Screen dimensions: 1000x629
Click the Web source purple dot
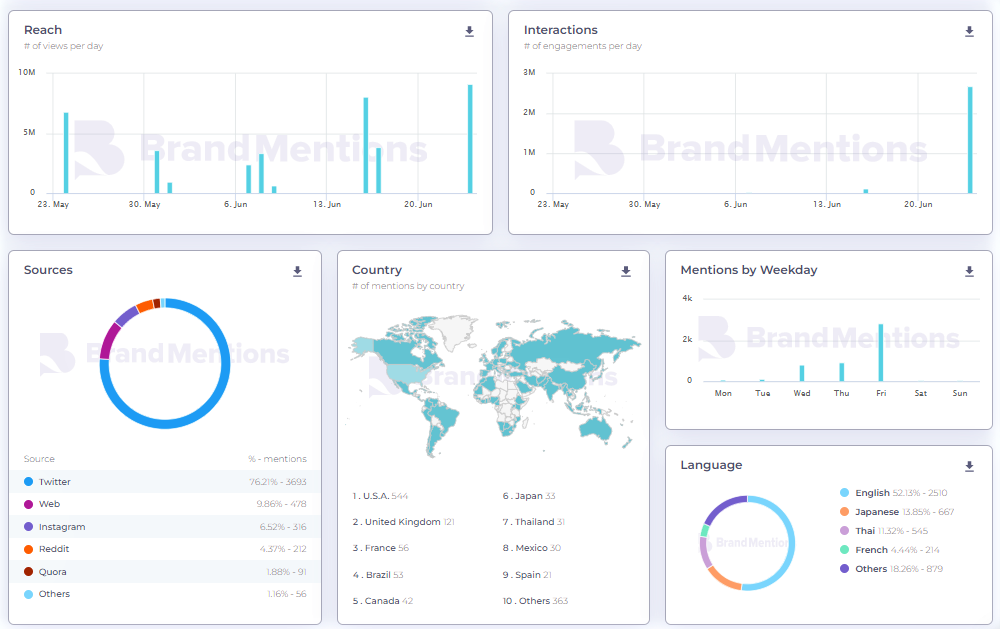29,504
